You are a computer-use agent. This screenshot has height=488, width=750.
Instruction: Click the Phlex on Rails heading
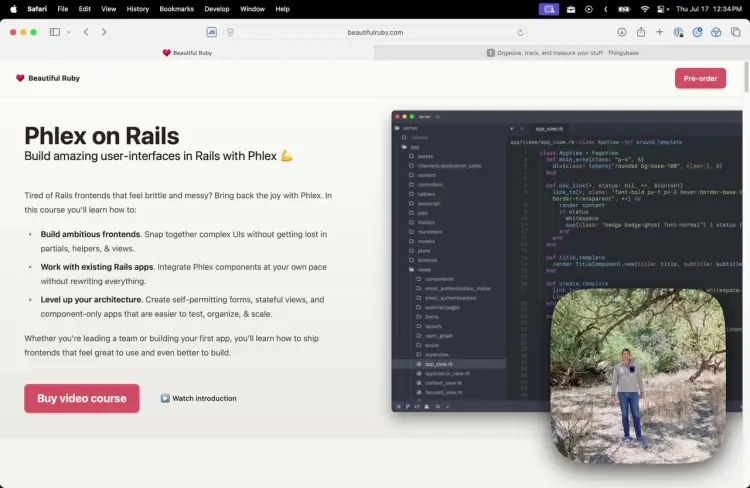coord(102,136)
